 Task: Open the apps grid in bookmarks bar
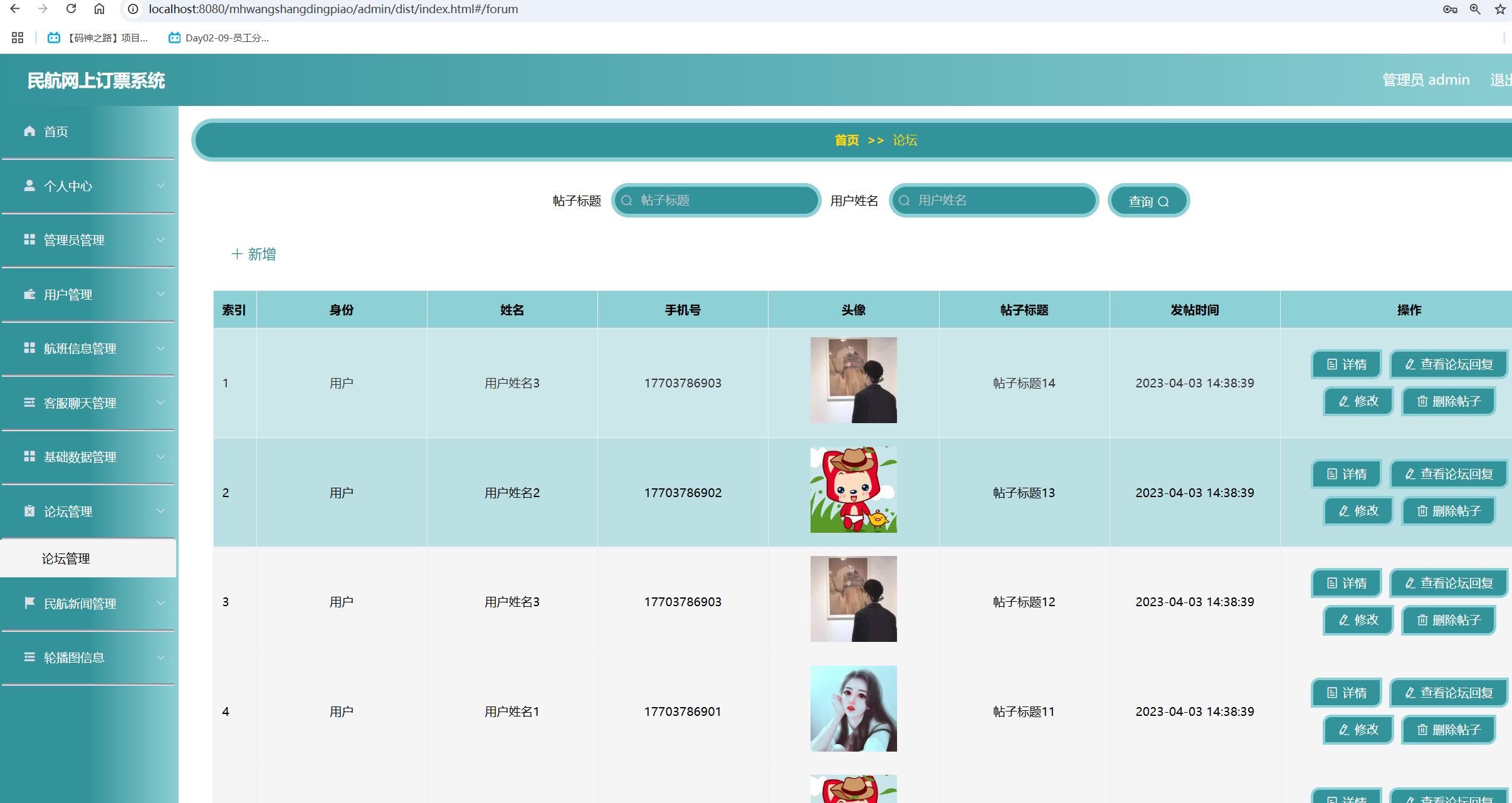(18, 38)
